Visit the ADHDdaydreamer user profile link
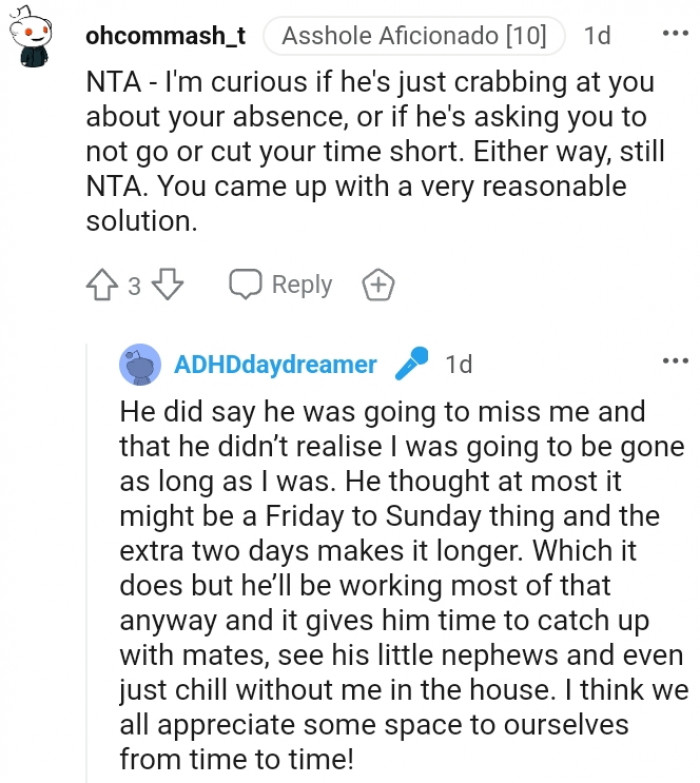Image resolution: width=700 pixels, height=783 pixels. coord(275,365)
